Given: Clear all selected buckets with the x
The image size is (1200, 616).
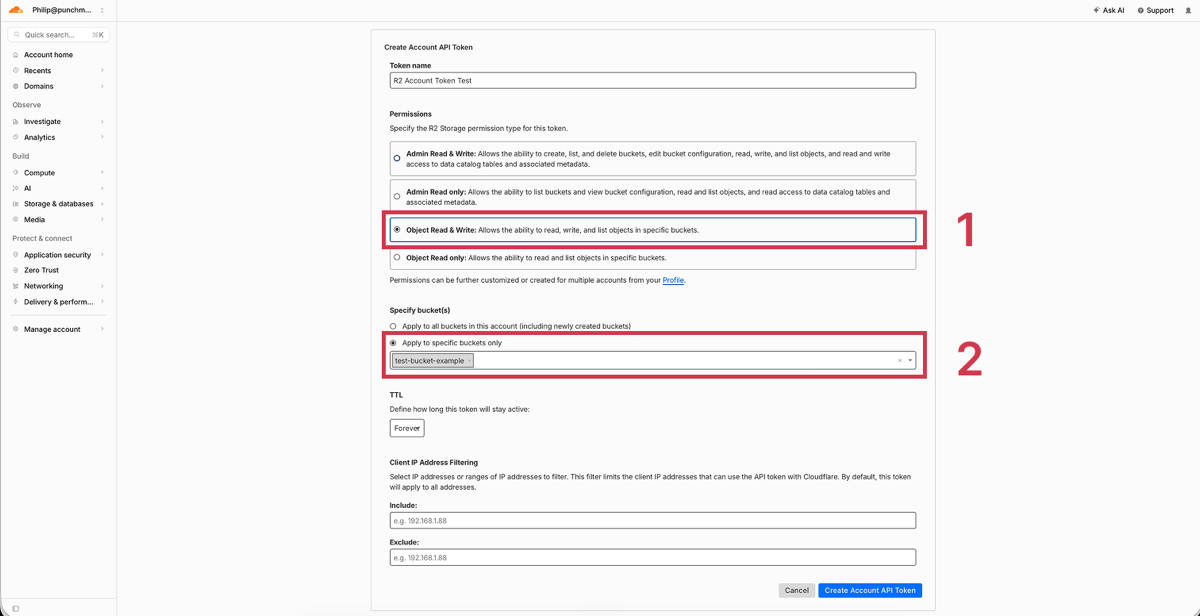Looking at the screenshot, I should click(899, 361).
